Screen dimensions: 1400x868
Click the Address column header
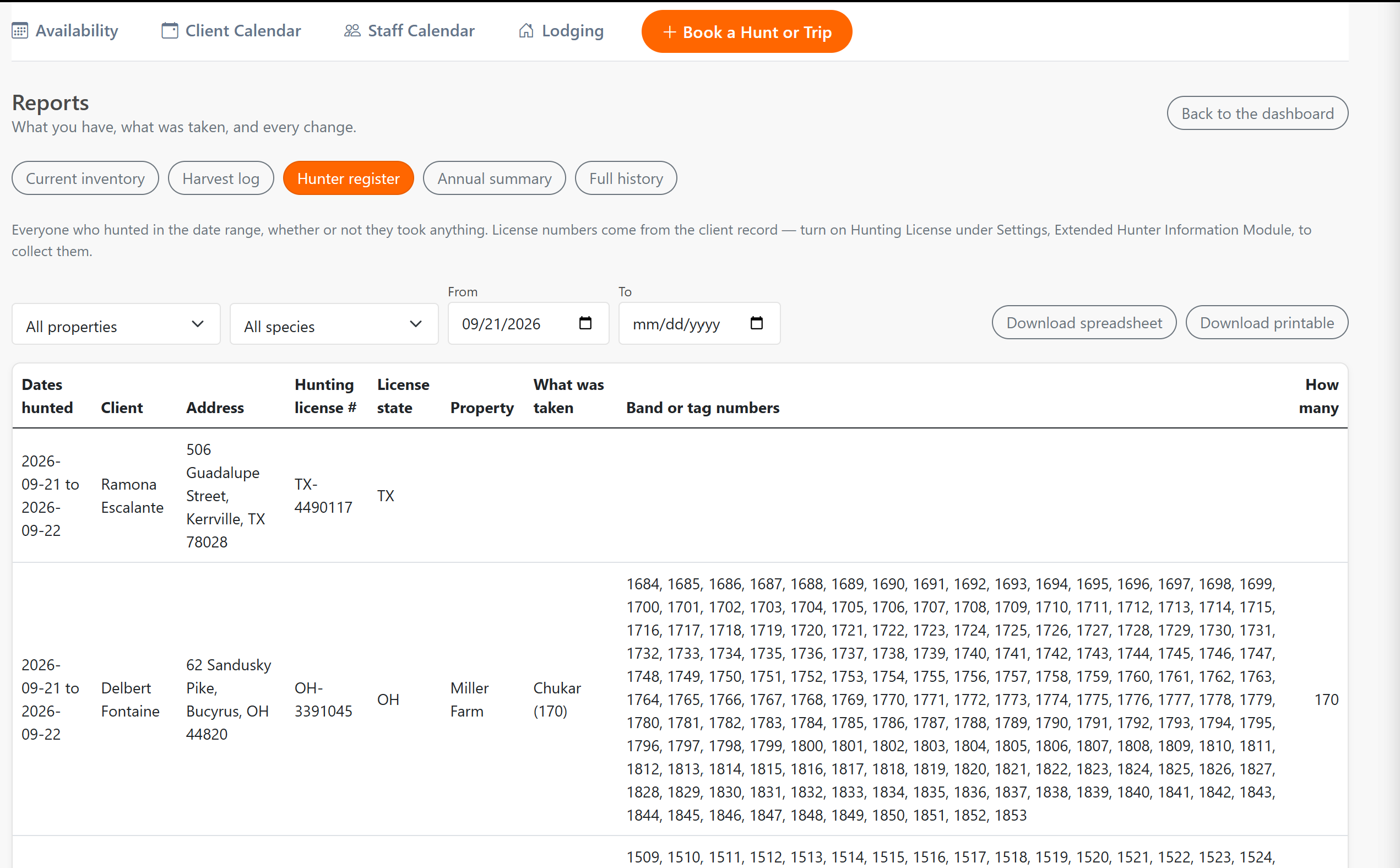click(x=215, y=408)
